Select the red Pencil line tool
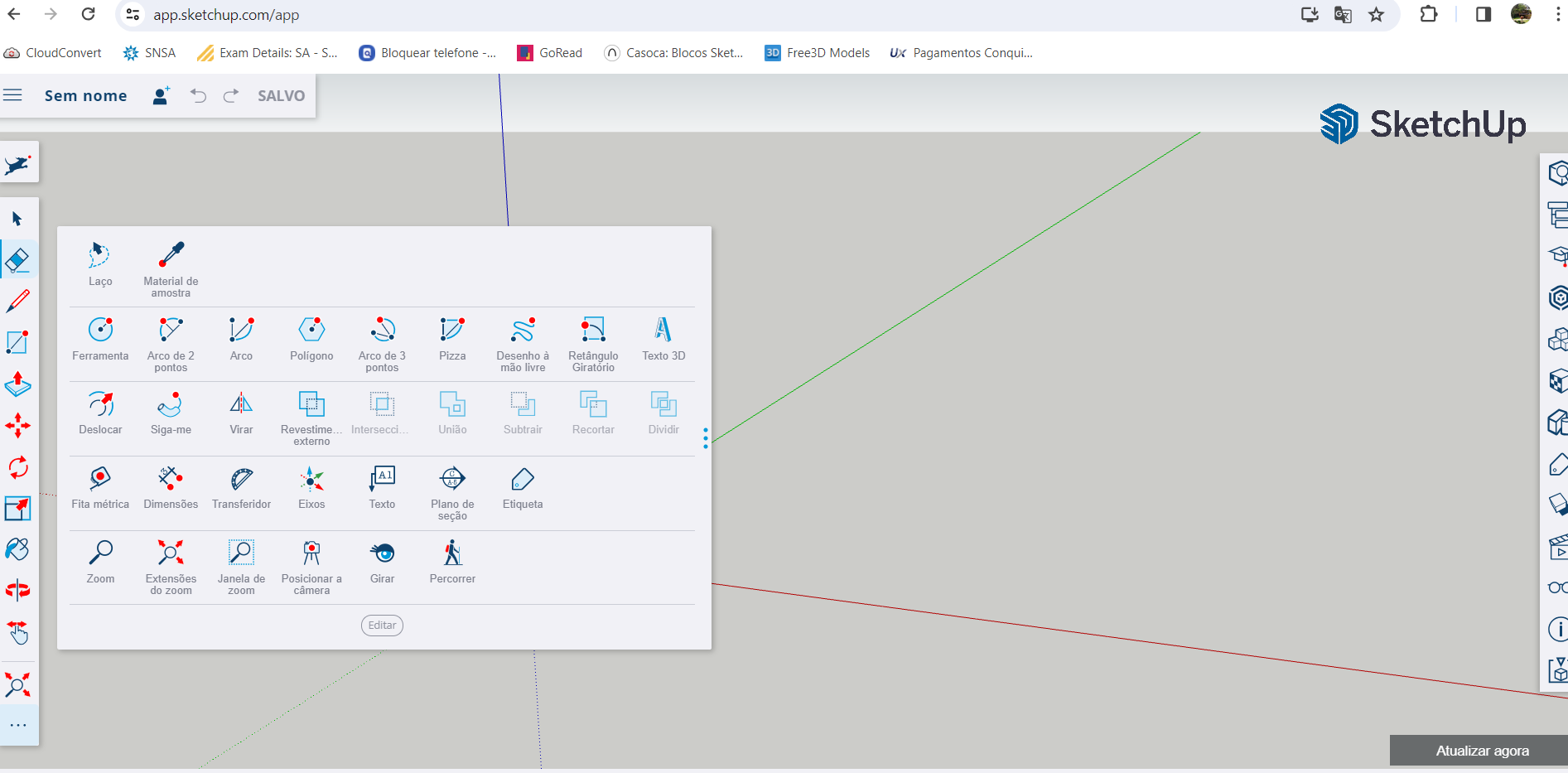The image size is (1568, 773). point(17,301)
